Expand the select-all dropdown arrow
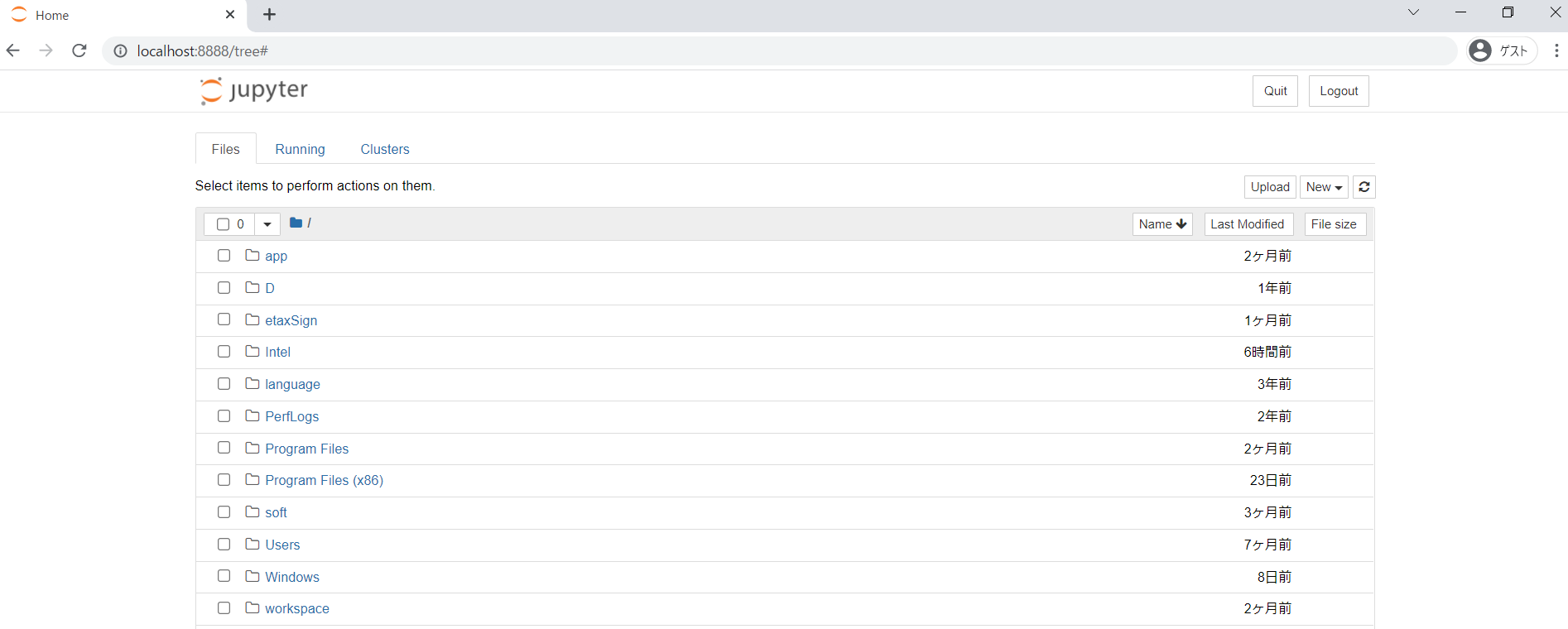Screen dimensions: 1568x629 [x=267, y=224]
